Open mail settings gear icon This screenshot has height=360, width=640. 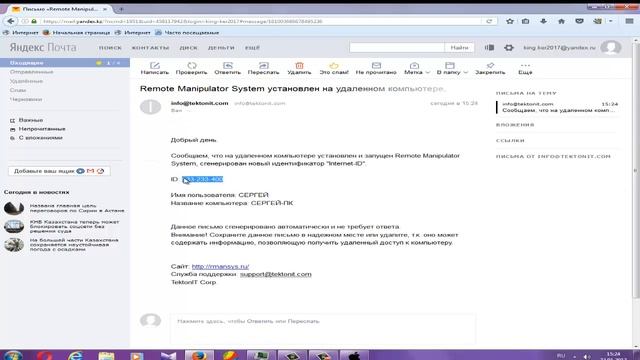(x=509, y=48)
